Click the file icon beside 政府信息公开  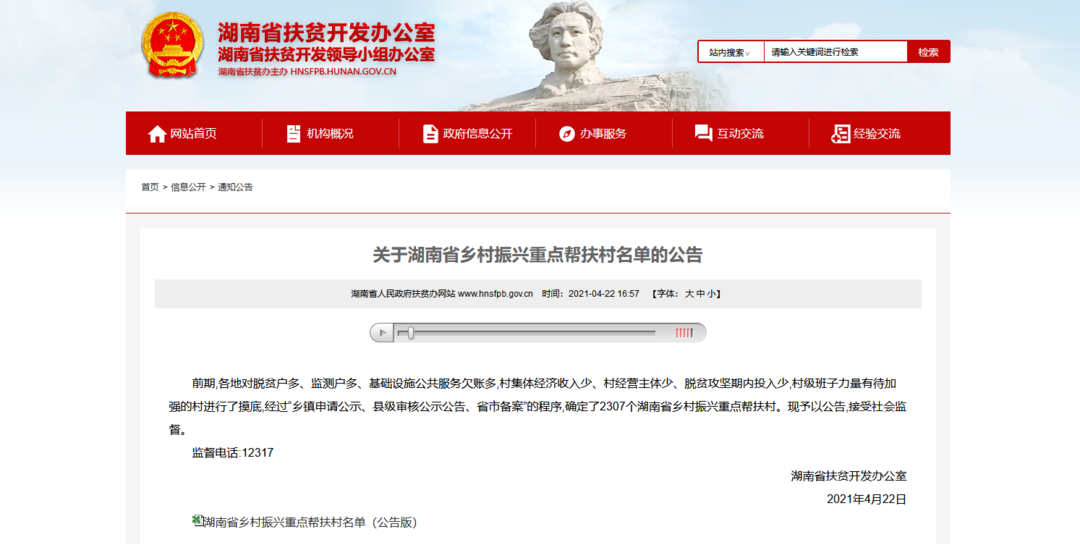point(430,134)
